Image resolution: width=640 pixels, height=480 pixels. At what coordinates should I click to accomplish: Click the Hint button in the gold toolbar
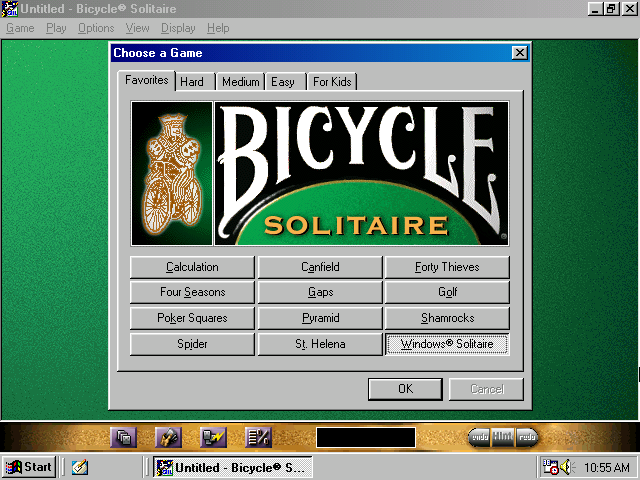tap(503, 437)
